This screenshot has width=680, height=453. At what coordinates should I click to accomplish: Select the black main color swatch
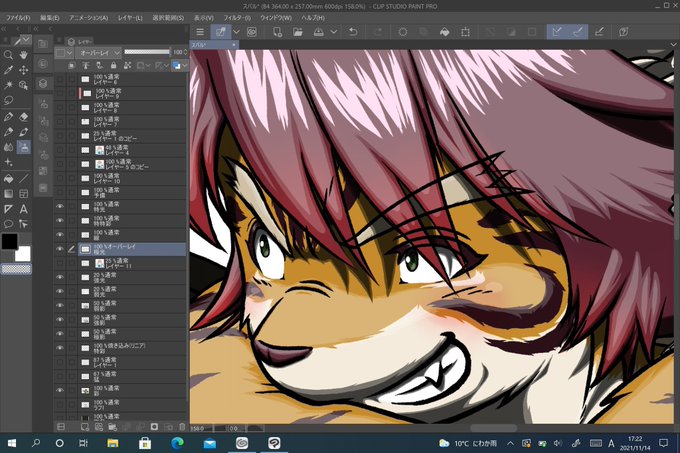coord(9,241)
